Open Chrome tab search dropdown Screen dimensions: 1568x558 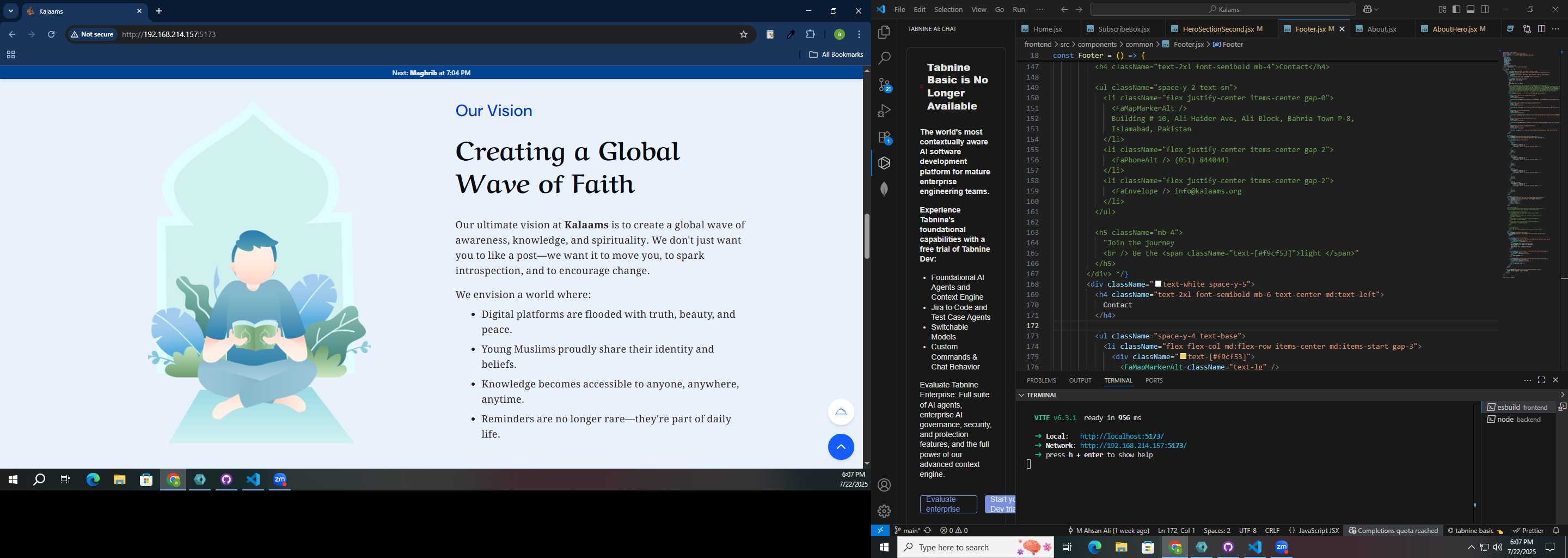point(11,11)
